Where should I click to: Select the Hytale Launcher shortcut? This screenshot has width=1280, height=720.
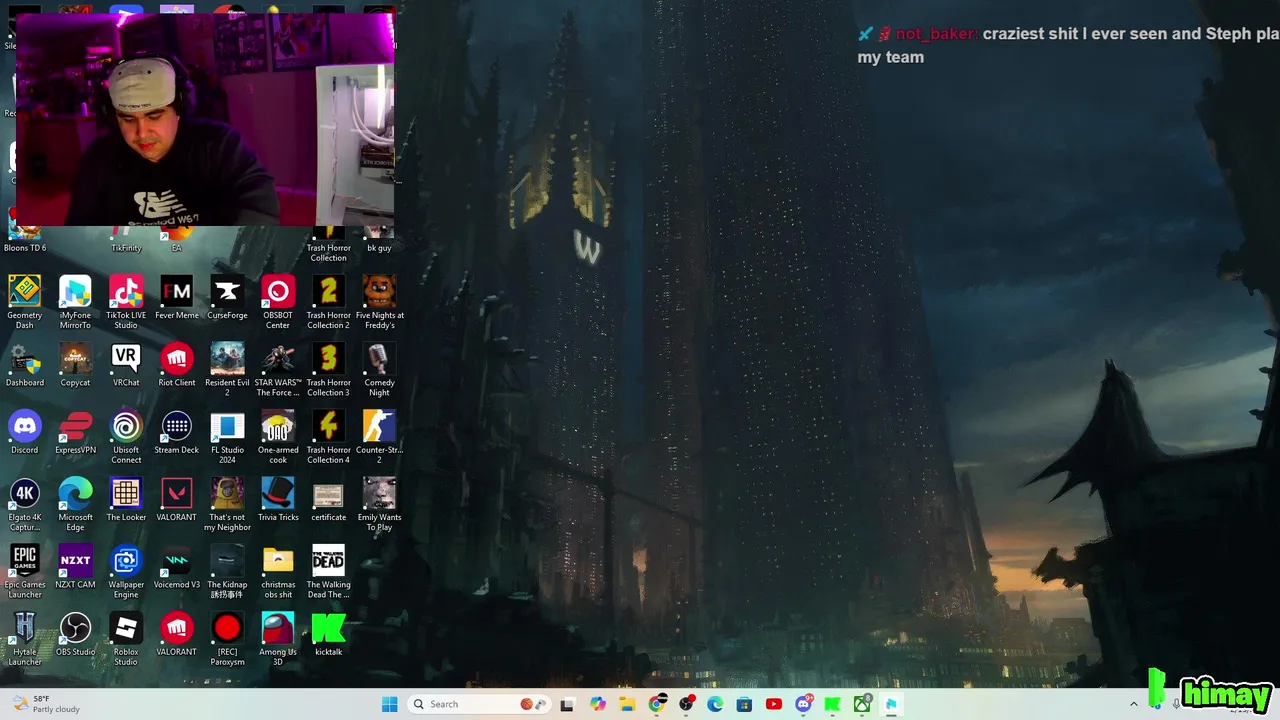(x=25, y=637)
